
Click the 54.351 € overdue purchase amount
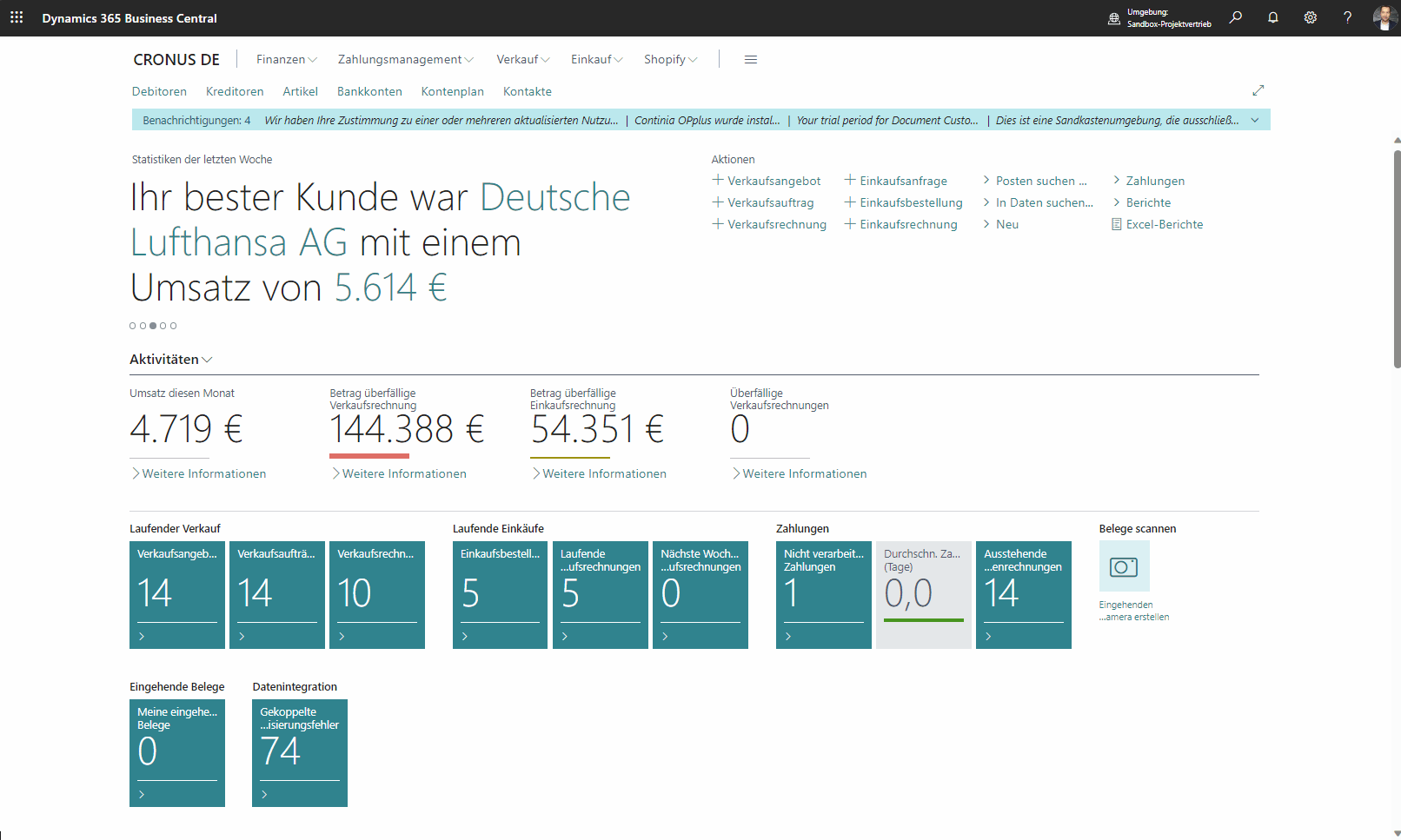click(597, 429)
